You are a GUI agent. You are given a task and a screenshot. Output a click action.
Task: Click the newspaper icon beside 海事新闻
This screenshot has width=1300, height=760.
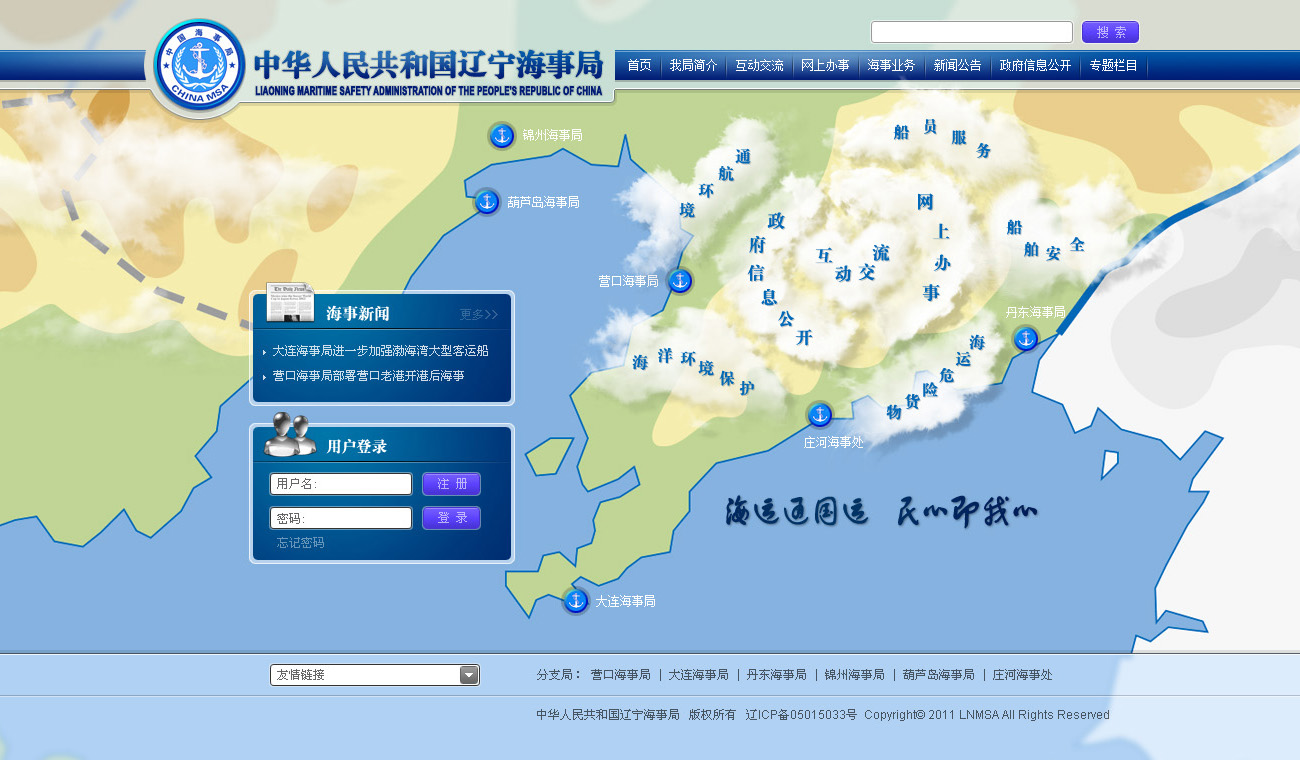pyautogui.click(x=290, y=303)
